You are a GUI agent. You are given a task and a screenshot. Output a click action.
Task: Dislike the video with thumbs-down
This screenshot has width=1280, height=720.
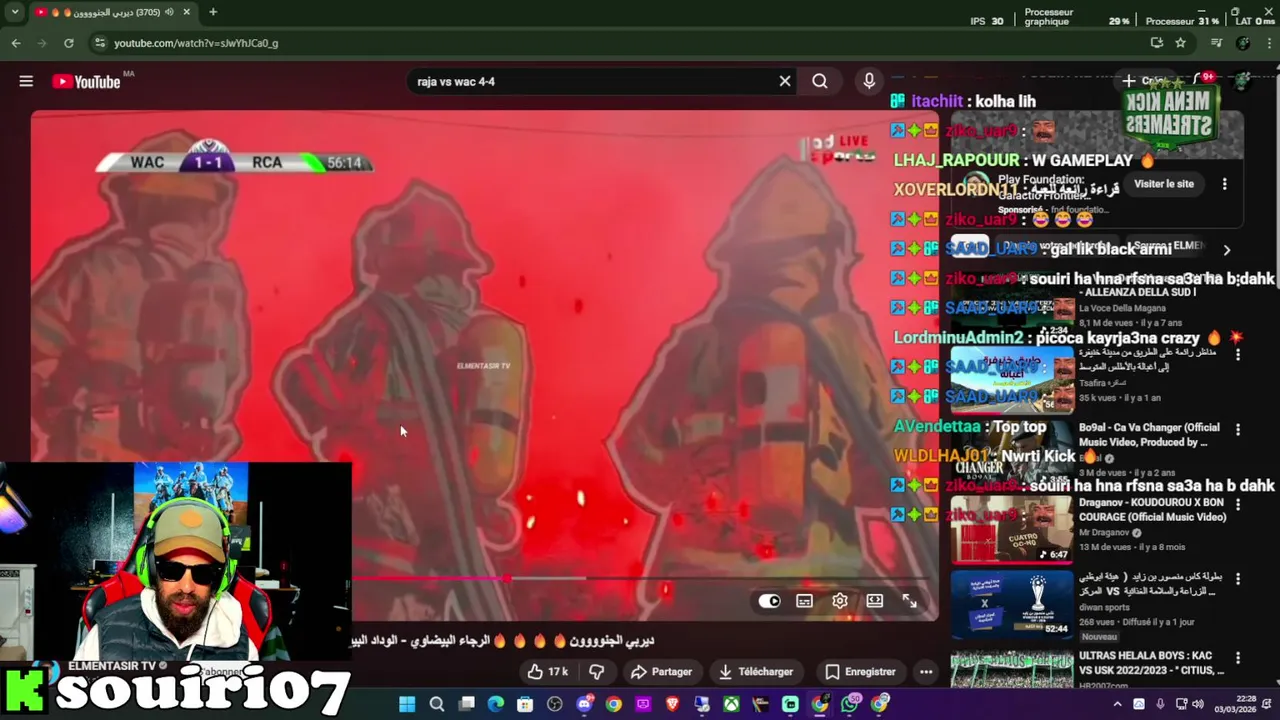[596, 672]
